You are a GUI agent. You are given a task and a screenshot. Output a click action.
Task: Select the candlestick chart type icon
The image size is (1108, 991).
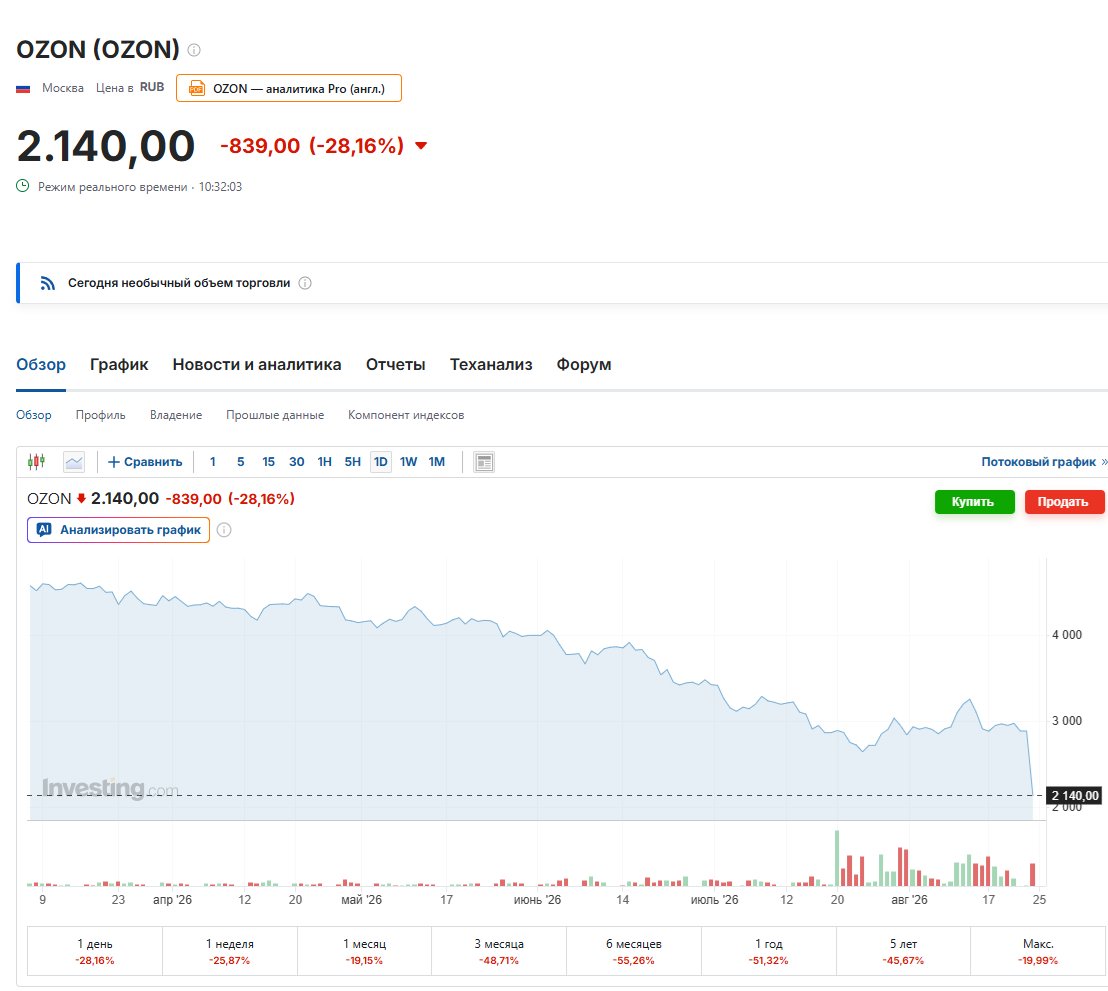tap(37, 462)
